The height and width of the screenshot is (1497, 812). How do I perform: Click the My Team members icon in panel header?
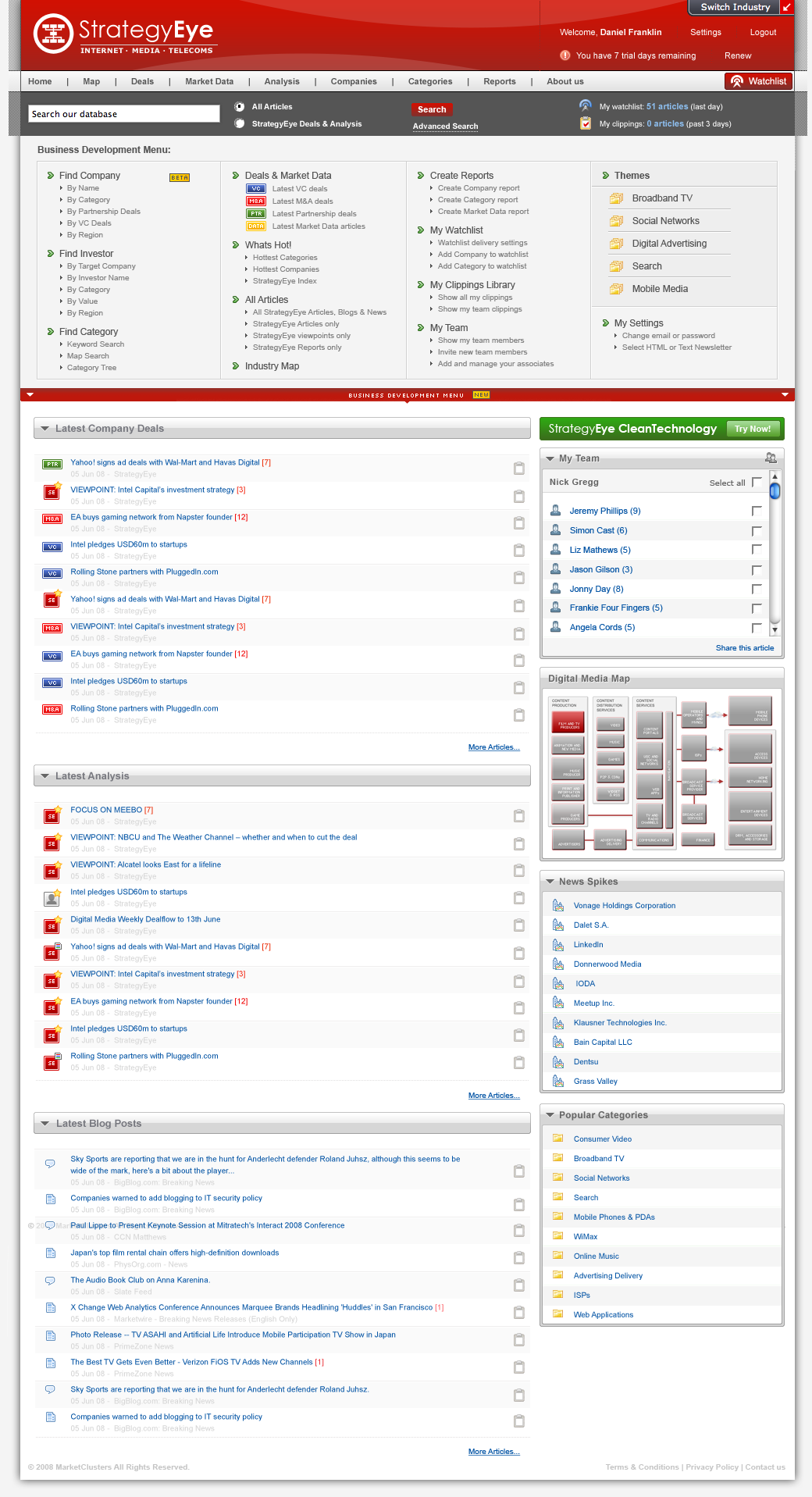click(771, 458)
